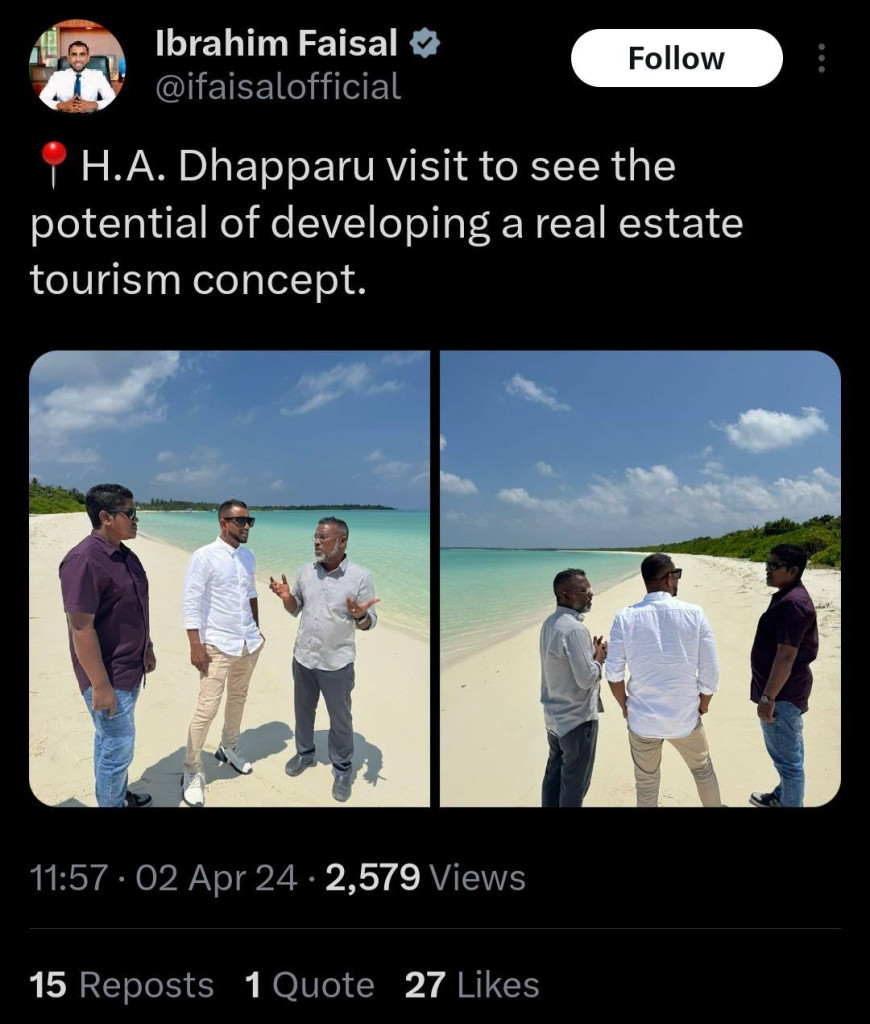Show the 15 Reposts list

click(121, 985)
